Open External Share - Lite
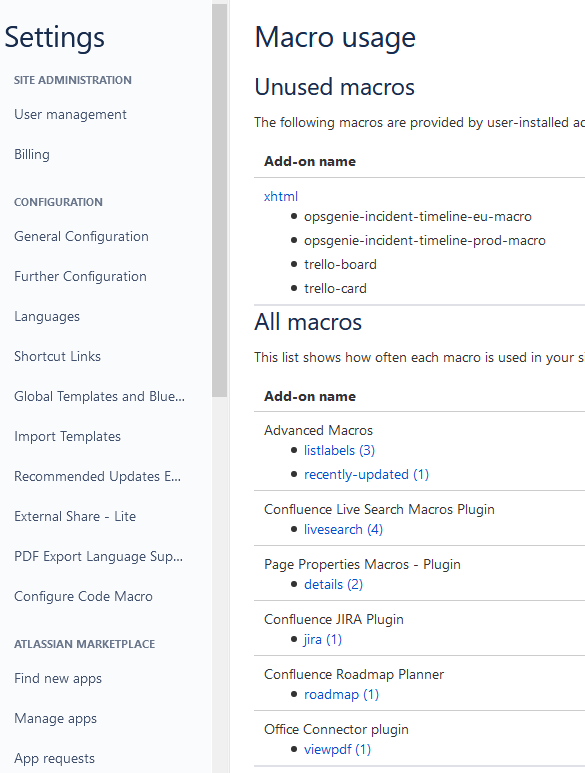This screenshot has width=585, height=773. tap(75, 516)
